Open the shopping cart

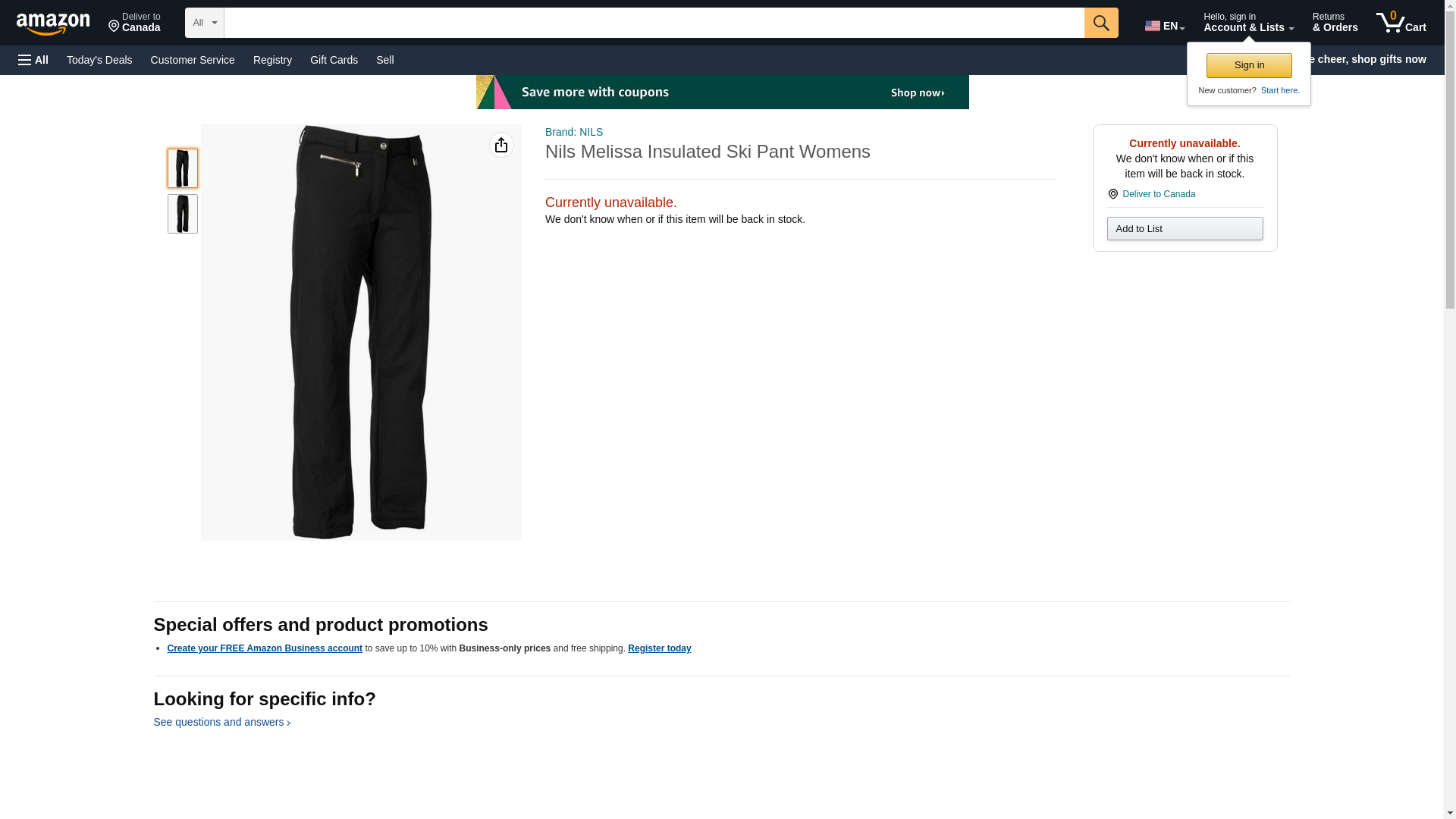[1401, 23]
